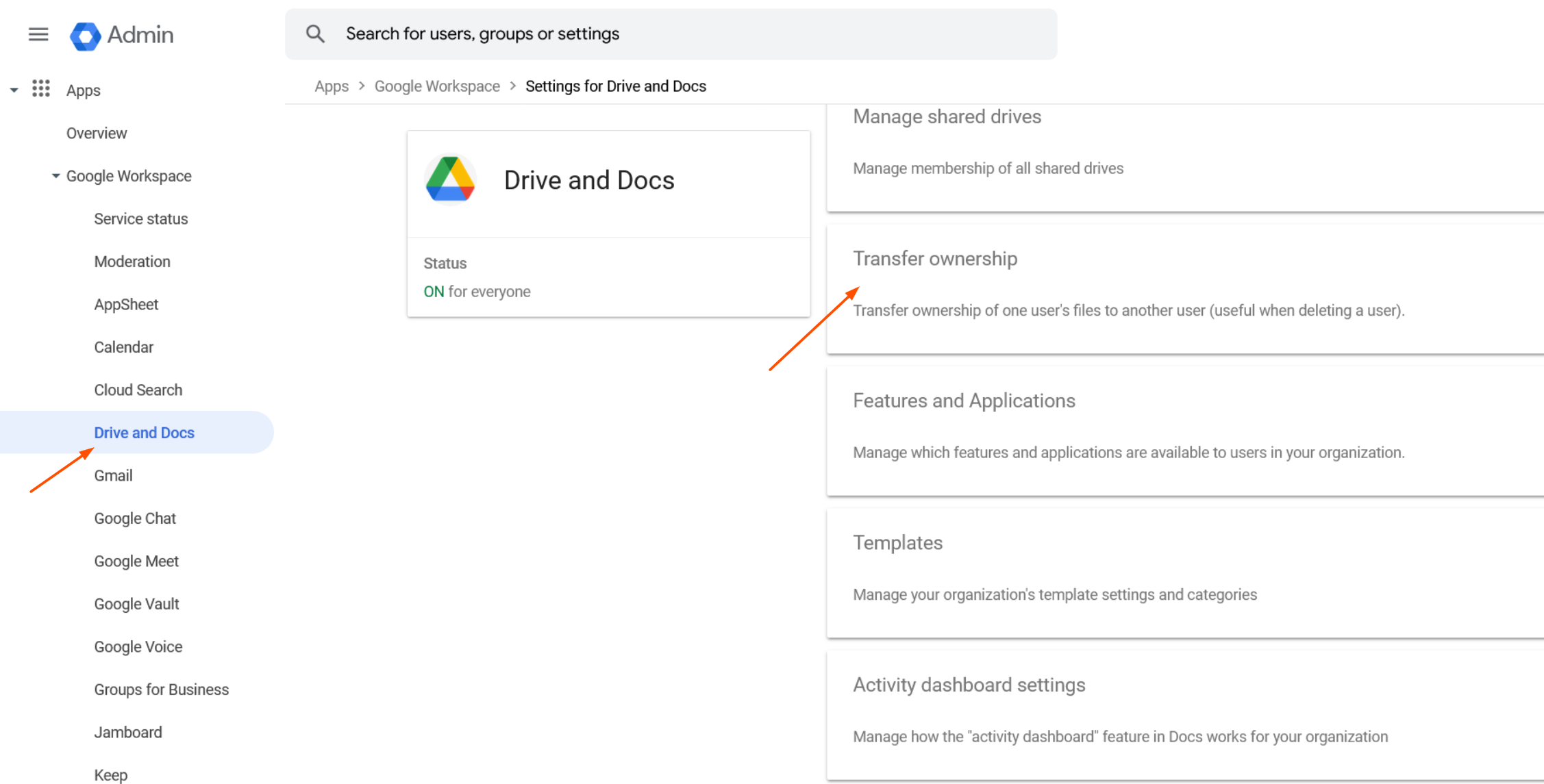Click the transfer ownership description text
Viewport: 1544px width, 784px height.
pos(1129,311)
